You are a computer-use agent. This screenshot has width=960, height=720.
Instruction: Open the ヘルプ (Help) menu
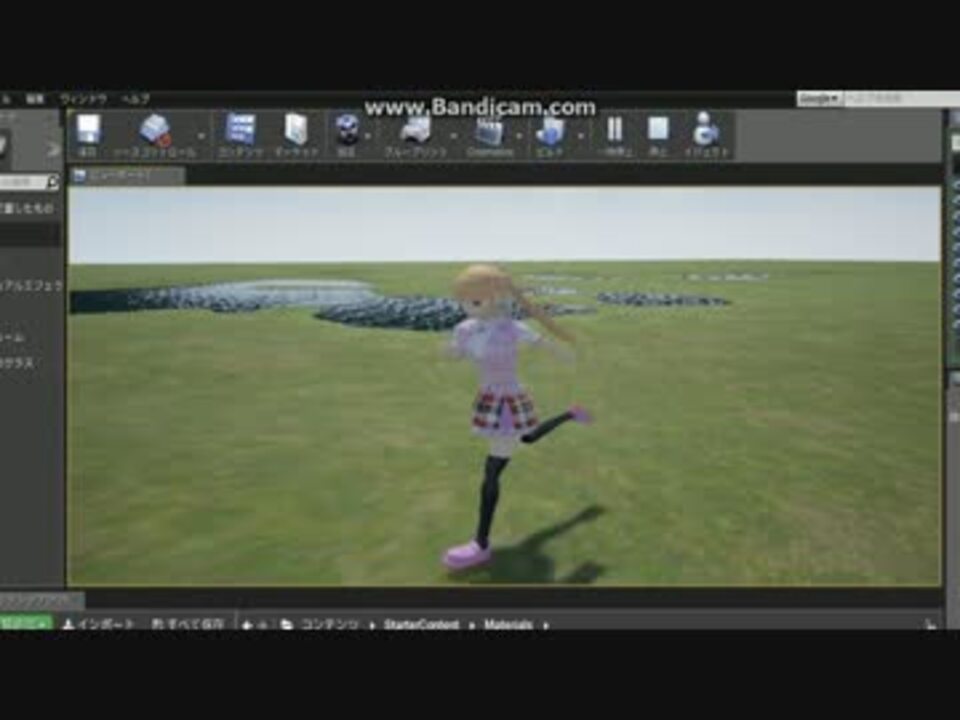(135, 99)
